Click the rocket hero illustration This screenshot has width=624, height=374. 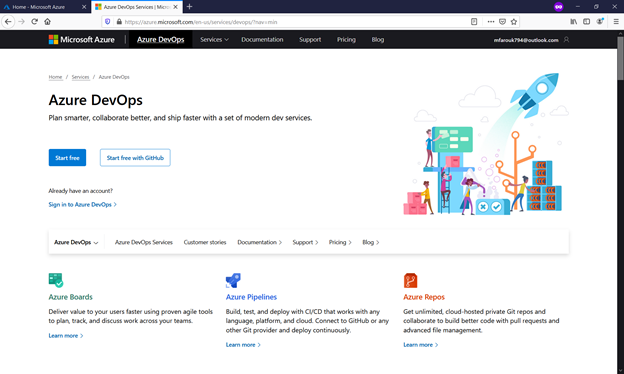[534, 95]
